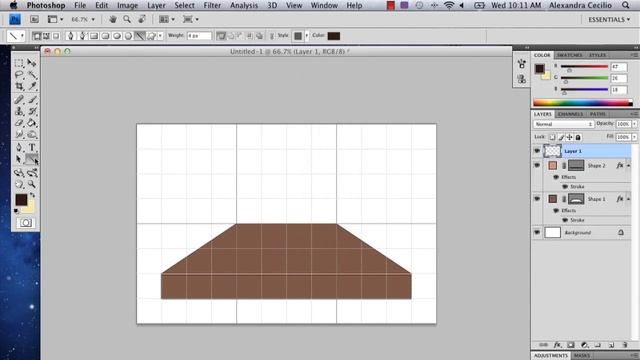The height and width of the screenshot is (360, 640).
Task: Click the color spectrum ramp
Action: 582,103
